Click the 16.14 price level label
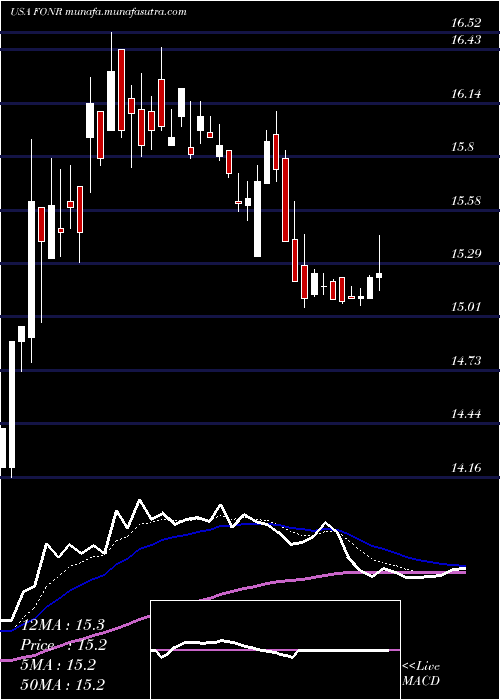Image resolution: width=500 pixels, height=700 pixels. [x=466, y=94]
